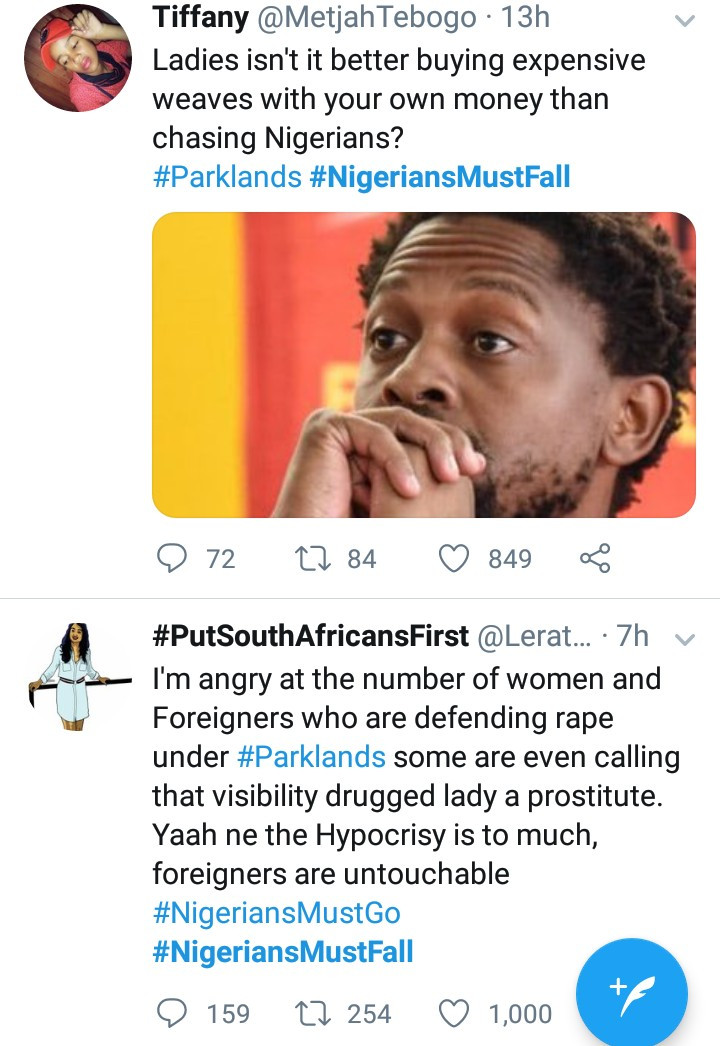Reply to Tiffany's tweet

pyautogui.click(x=175, y=558)
